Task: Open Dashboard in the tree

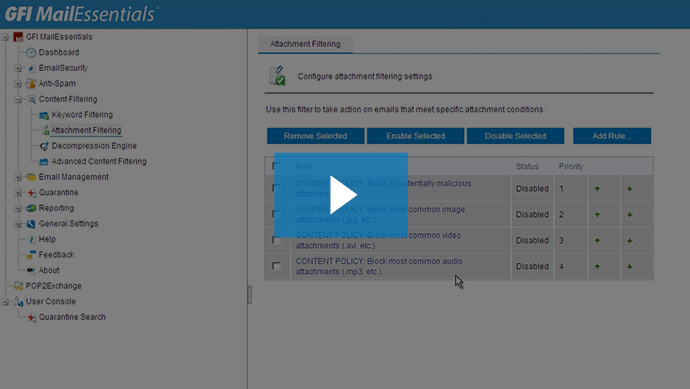Action: [59, 52]
